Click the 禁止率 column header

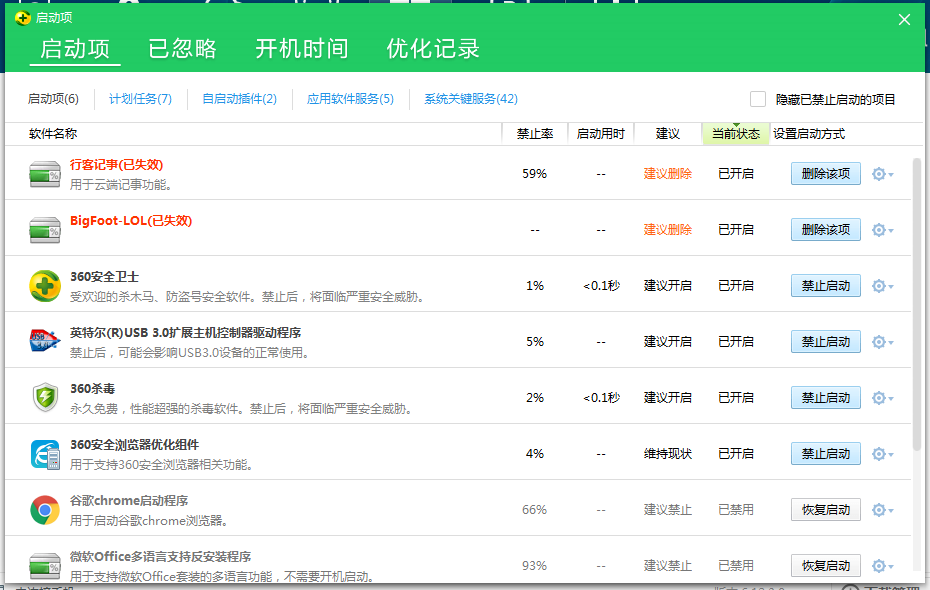tap(536, 132)
